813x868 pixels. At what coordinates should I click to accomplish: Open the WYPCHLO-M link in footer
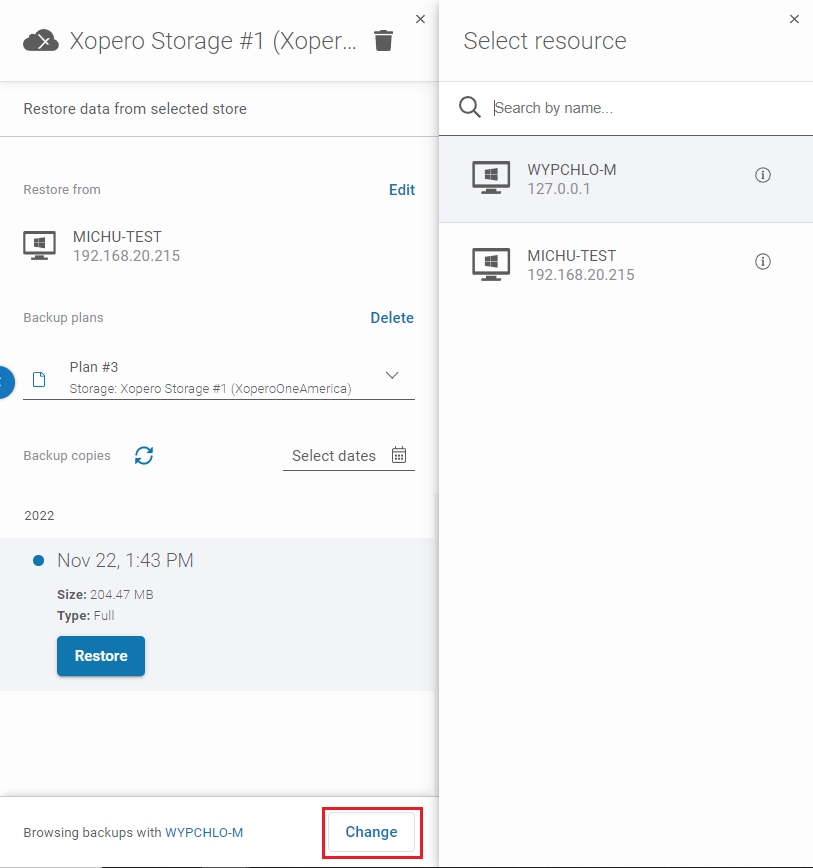pos(204,833)
